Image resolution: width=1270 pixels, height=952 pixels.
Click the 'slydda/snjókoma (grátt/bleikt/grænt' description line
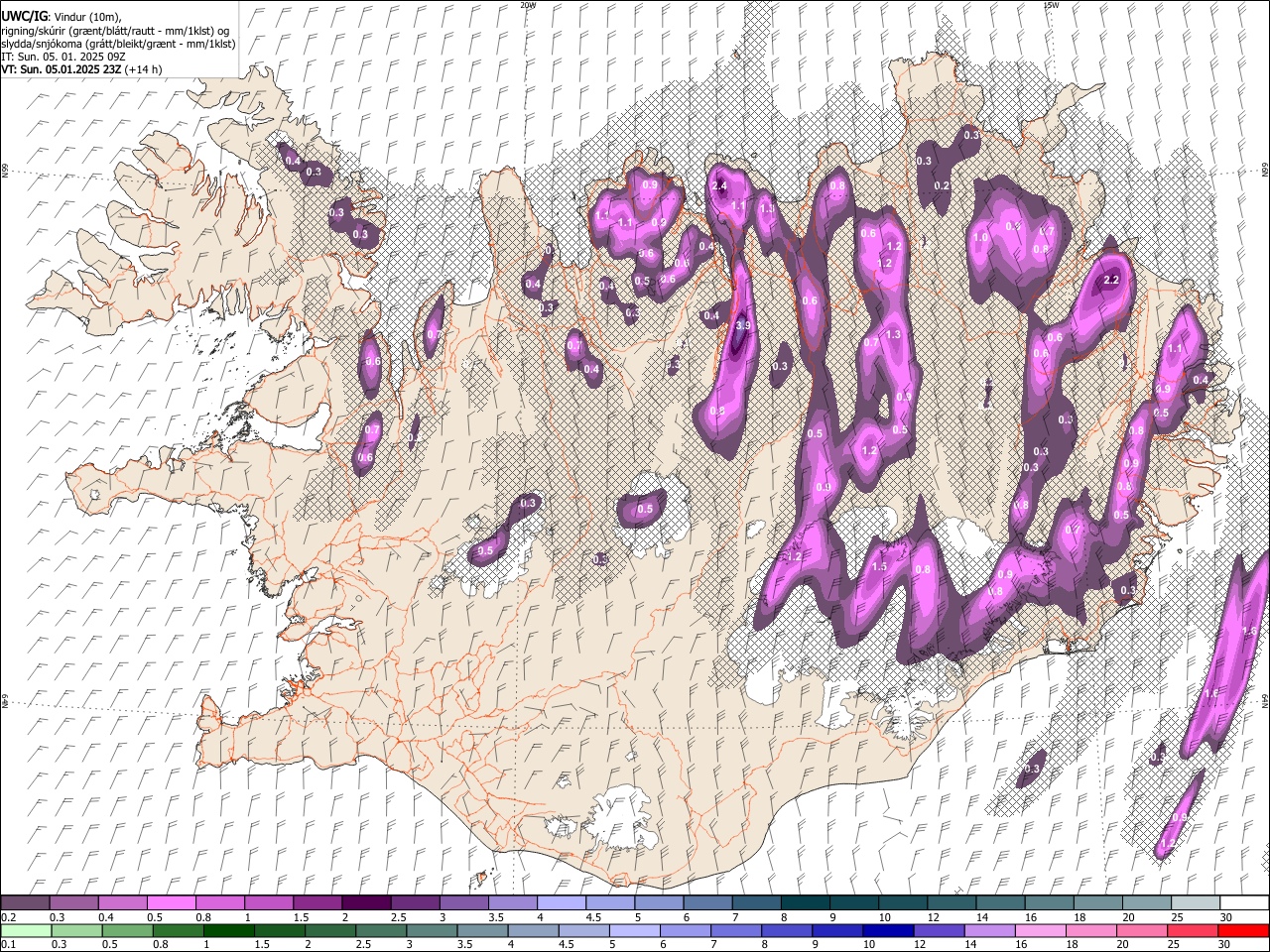point(118,44)
